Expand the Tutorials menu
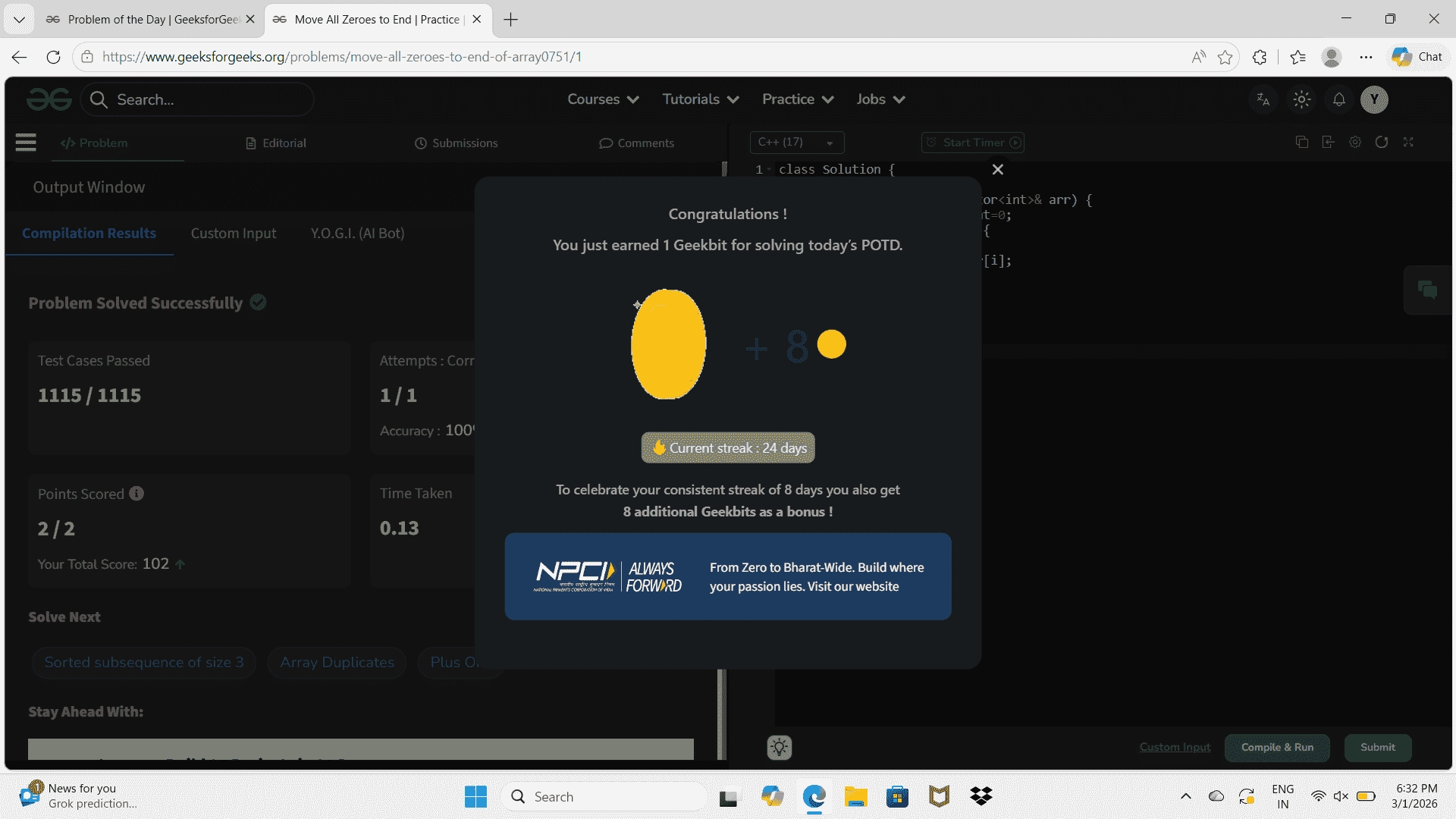The height and width of the screenshot is (819, 1456). tap(701, 99)
